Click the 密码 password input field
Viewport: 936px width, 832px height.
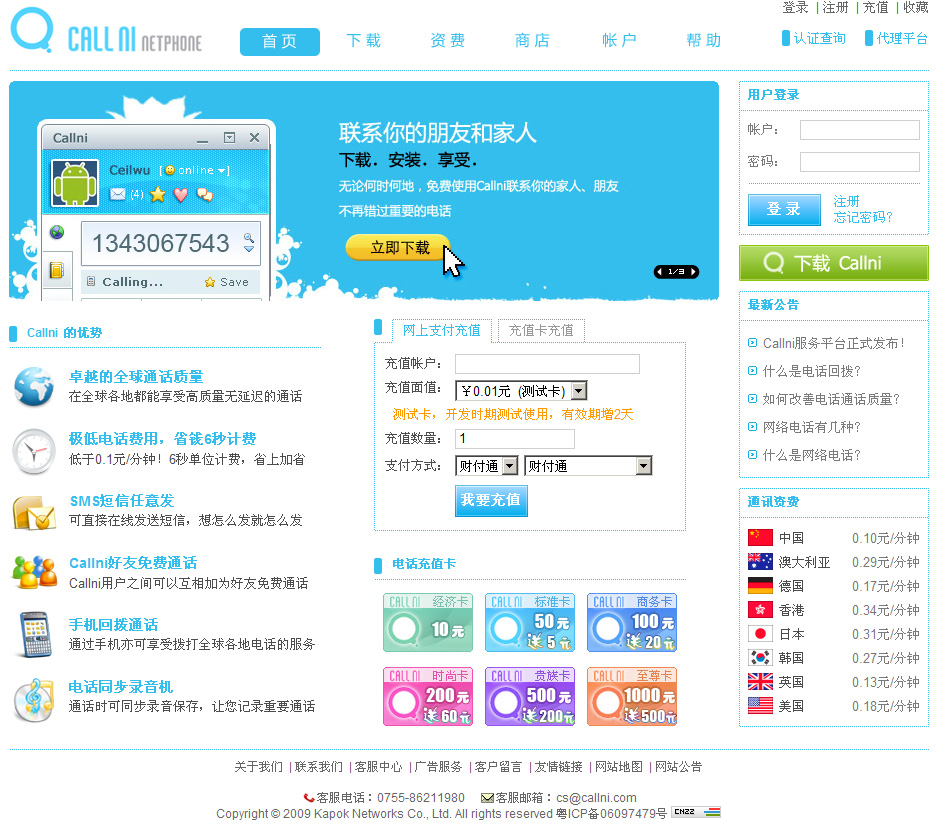[860, 162]
